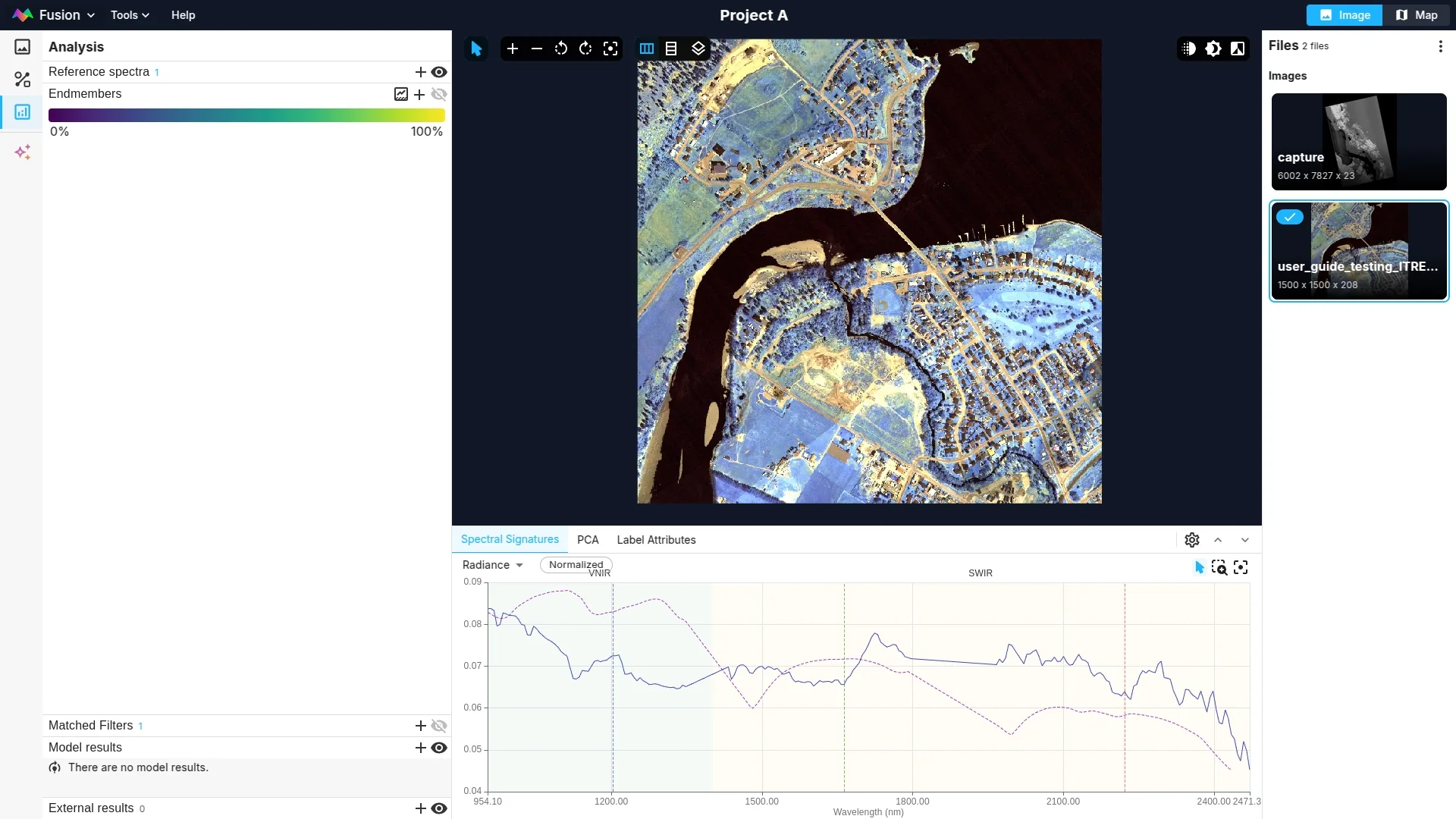Image resolution: width=1456 pixels, height=819 pixels.
Task: Open the Tools menu dropdown
Action: pyautogui.click(x=130, y=15)
